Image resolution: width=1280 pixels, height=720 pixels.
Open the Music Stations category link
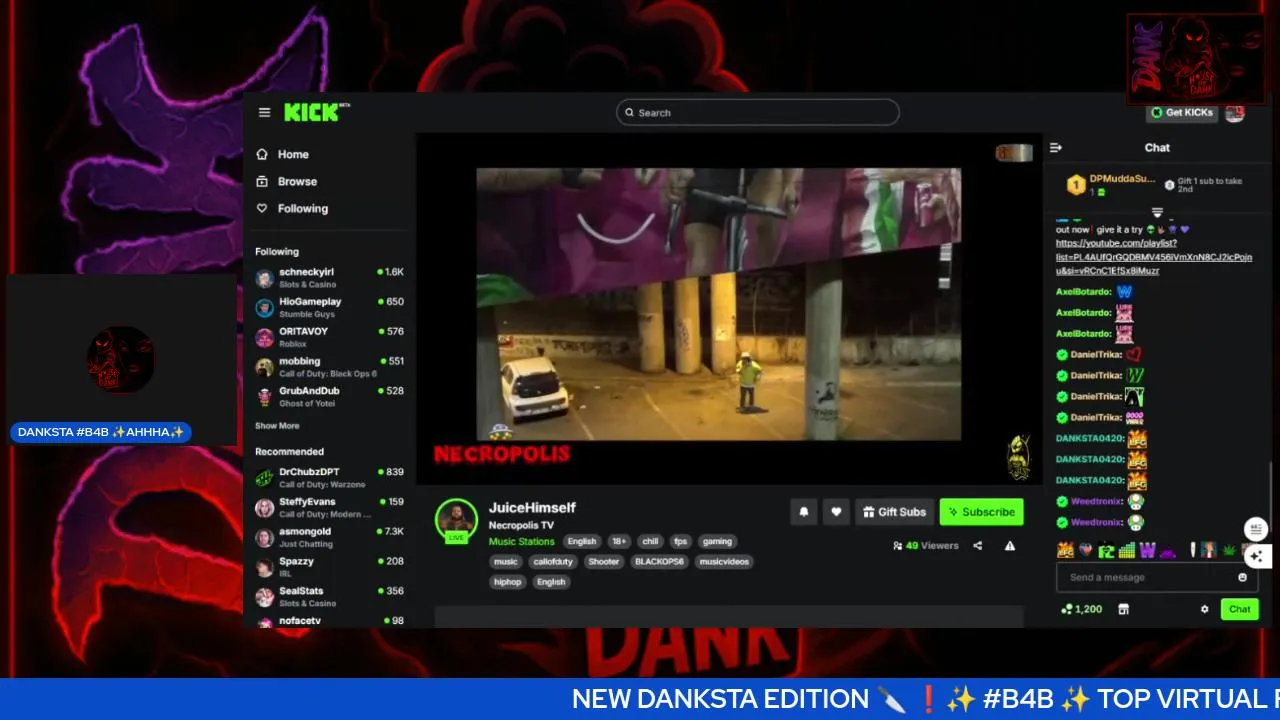coord(521,541)
